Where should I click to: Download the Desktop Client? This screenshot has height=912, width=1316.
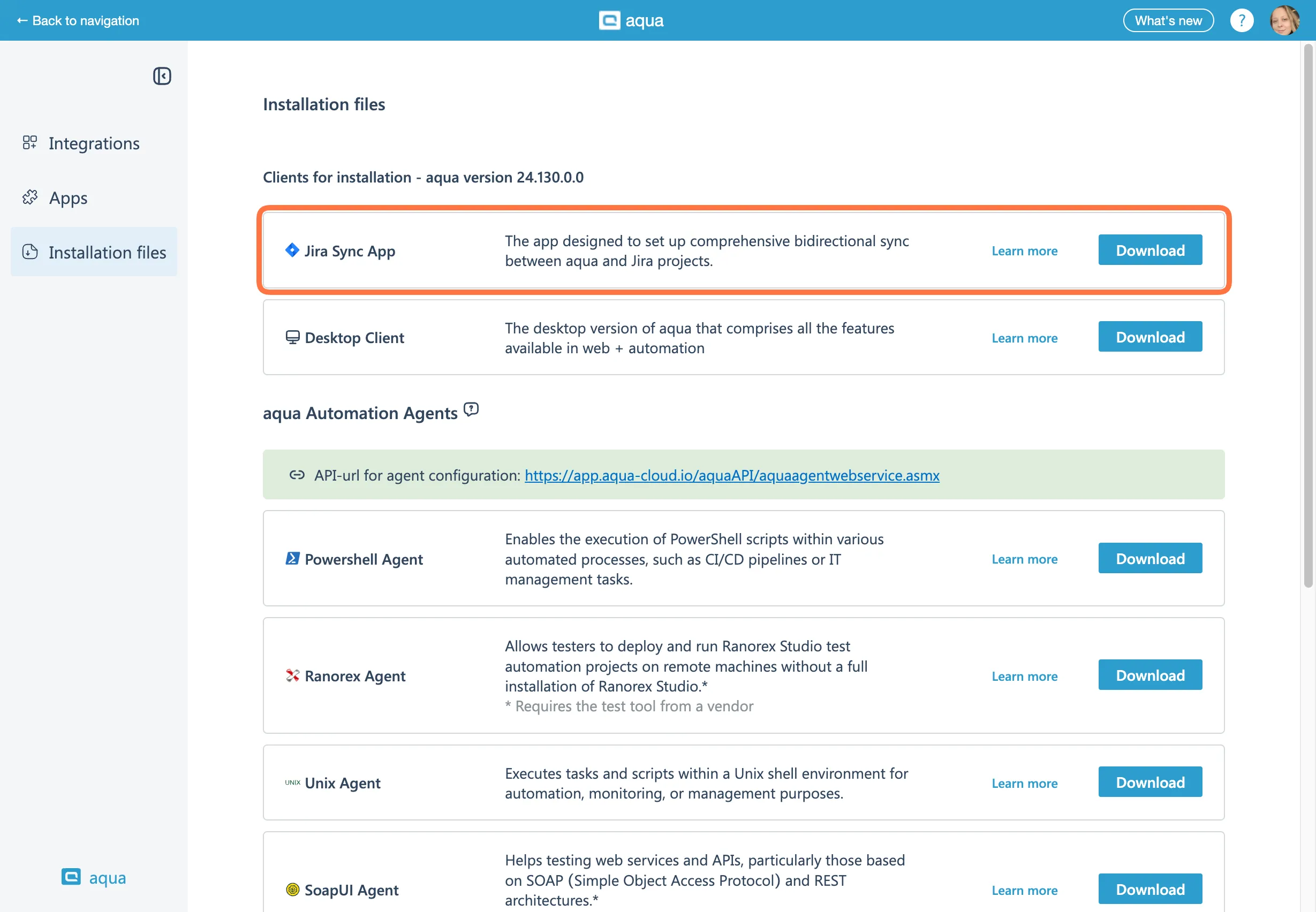click(1149, 337)
